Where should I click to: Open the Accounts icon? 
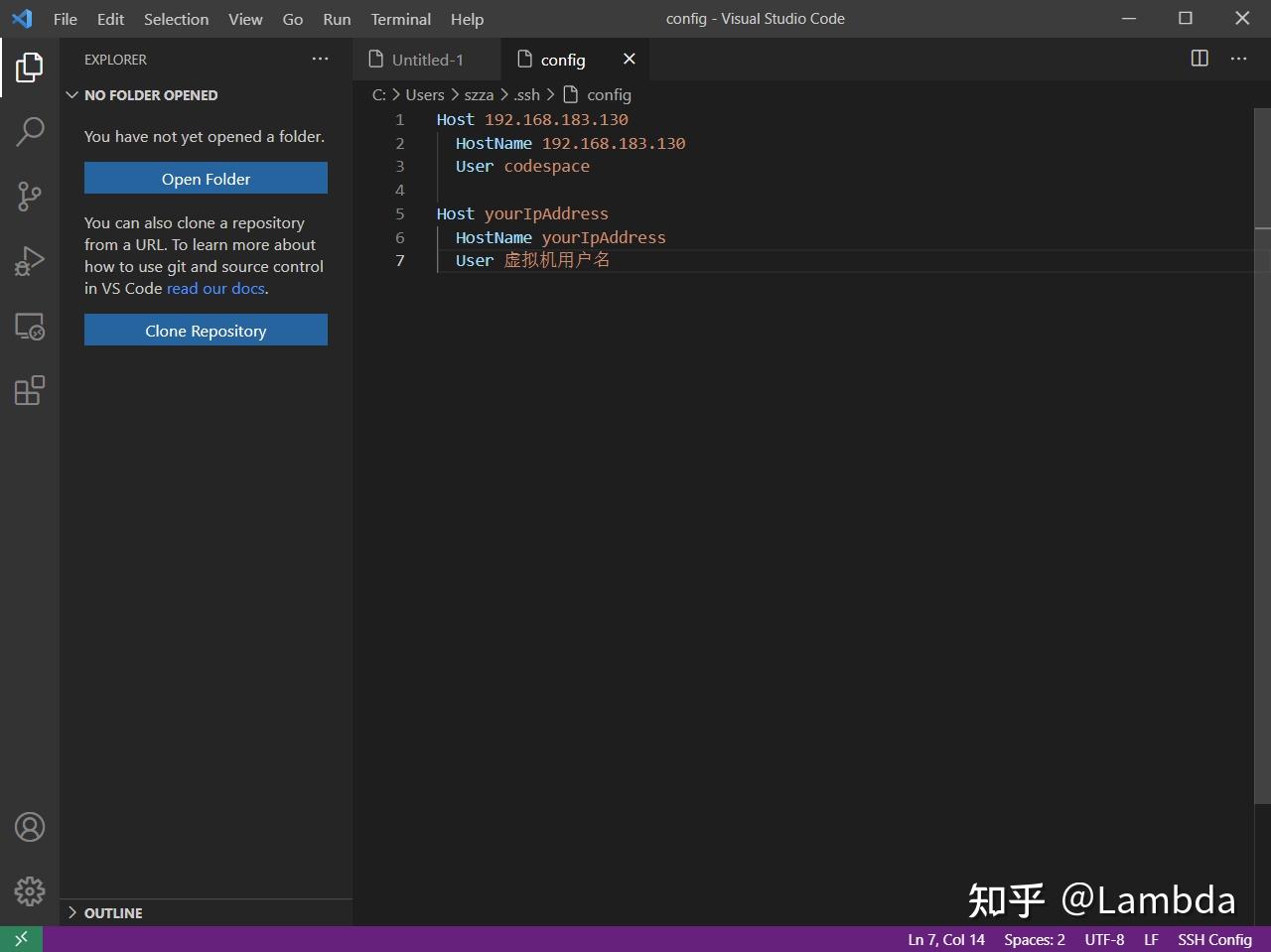pyautogui.click(x=29, y=826)
